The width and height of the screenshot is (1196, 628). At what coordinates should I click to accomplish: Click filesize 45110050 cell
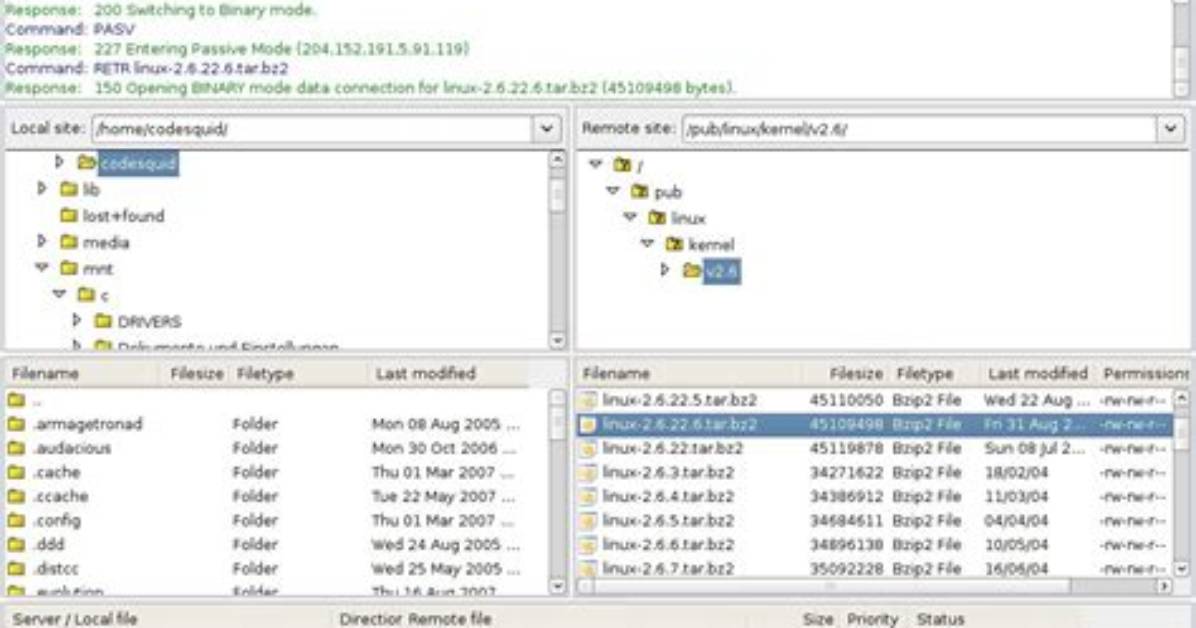point(846,400)
